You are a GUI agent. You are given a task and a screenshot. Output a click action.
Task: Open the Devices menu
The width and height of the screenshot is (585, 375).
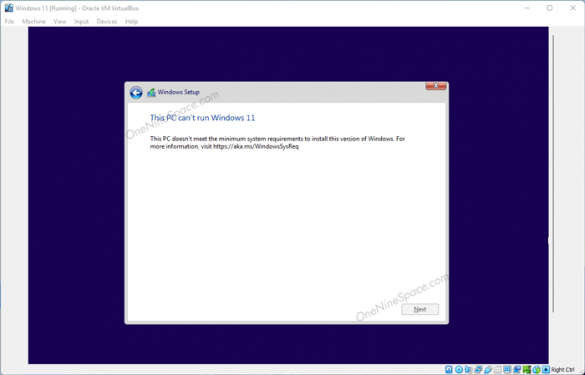point(107,22)
